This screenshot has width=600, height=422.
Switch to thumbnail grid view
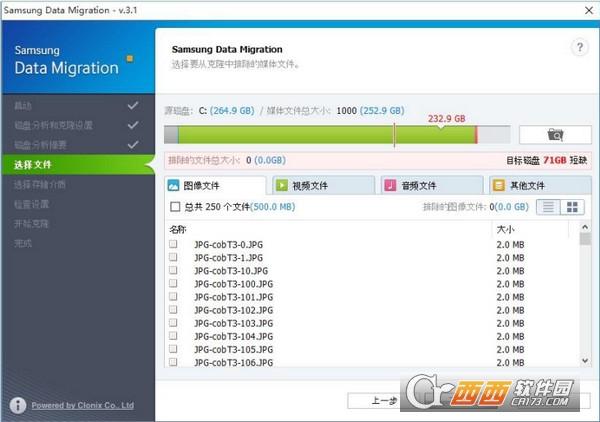tap(572, 207)
